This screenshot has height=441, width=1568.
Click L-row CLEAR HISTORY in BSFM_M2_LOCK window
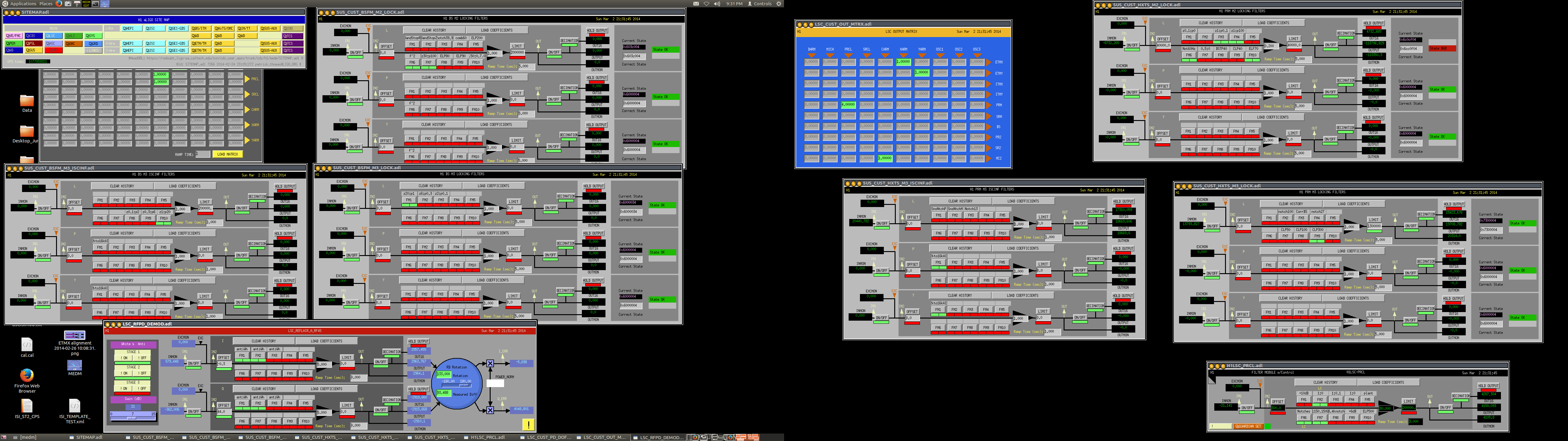coord(434,30)
